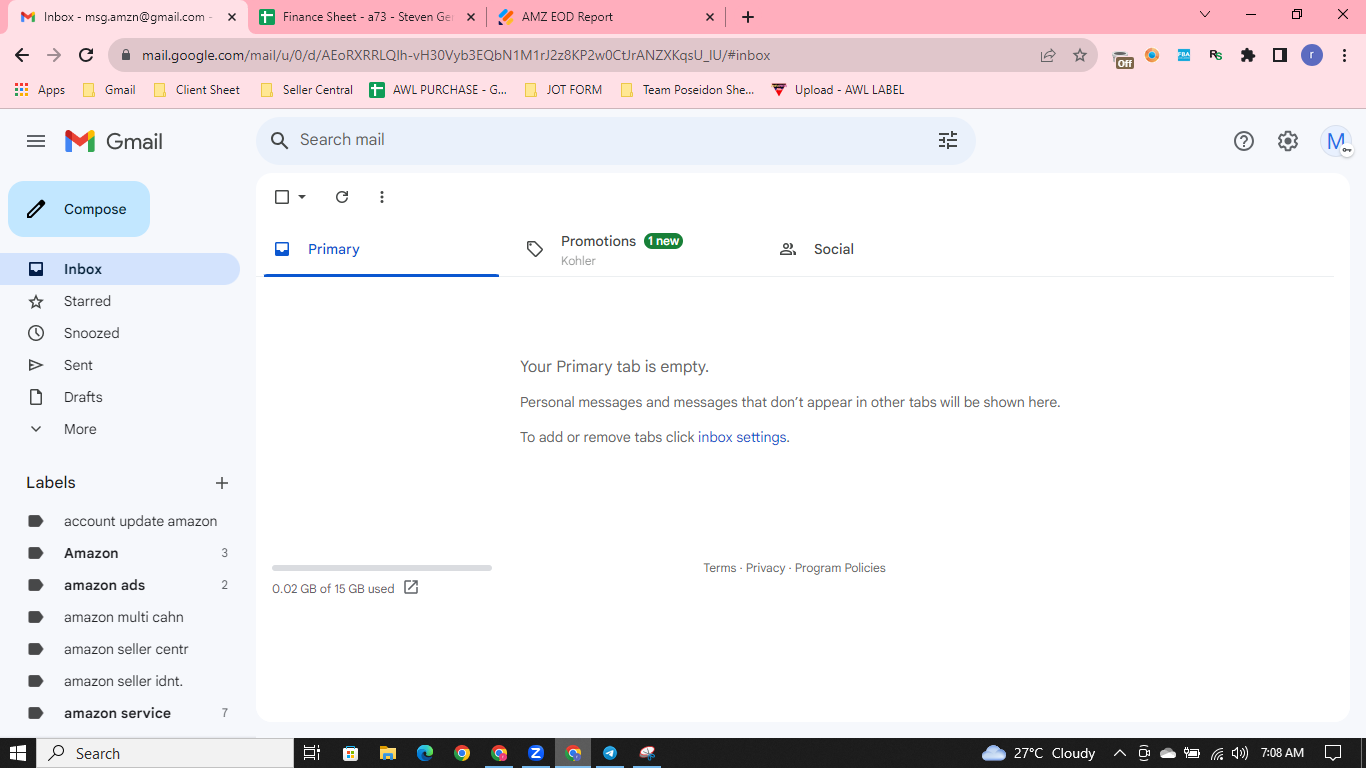The width and height of the screenshot is (1366, 768).
Task: Open Telegram from the taskbar
Action: tap(610, 753)
